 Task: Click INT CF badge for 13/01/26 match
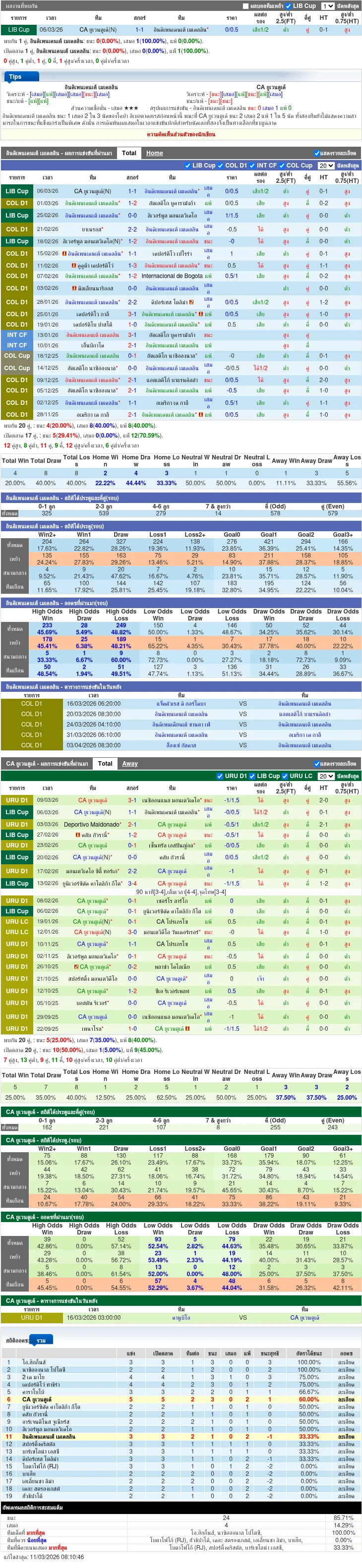17,335
